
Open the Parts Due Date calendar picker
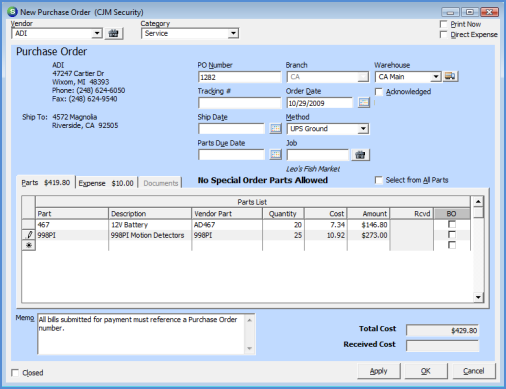275,155
